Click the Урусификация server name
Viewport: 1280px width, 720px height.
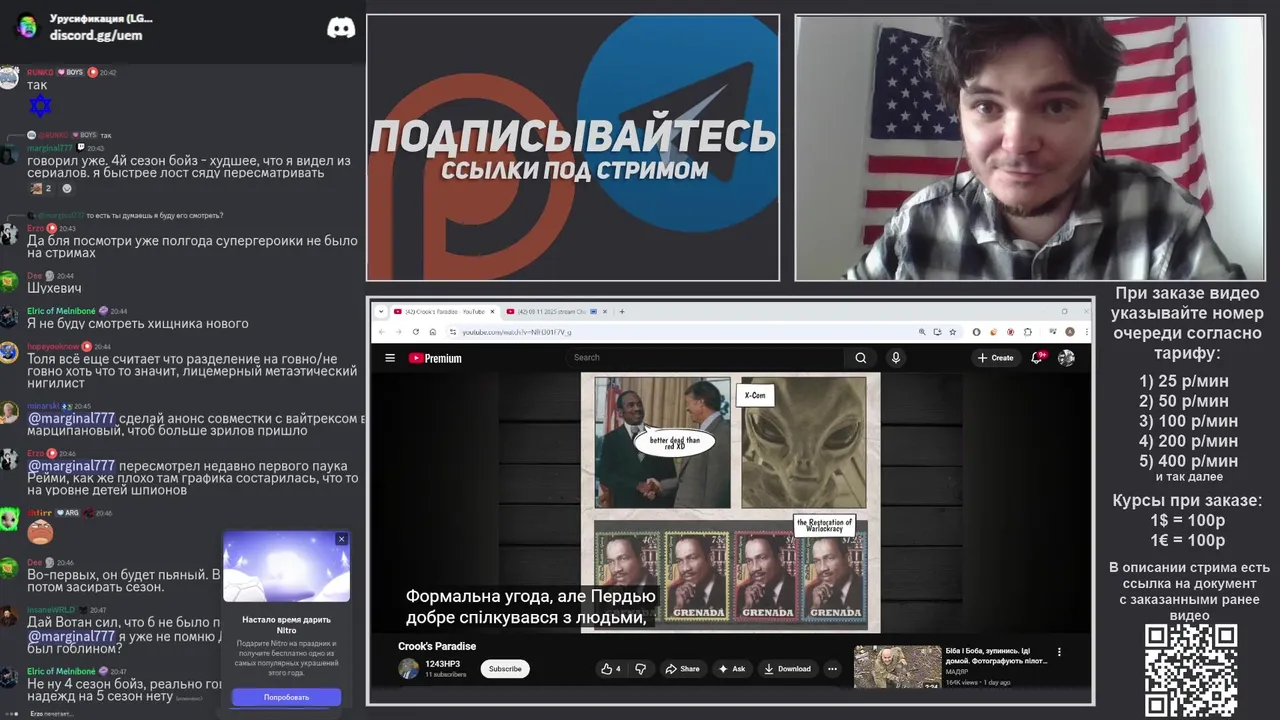[101, 19]
